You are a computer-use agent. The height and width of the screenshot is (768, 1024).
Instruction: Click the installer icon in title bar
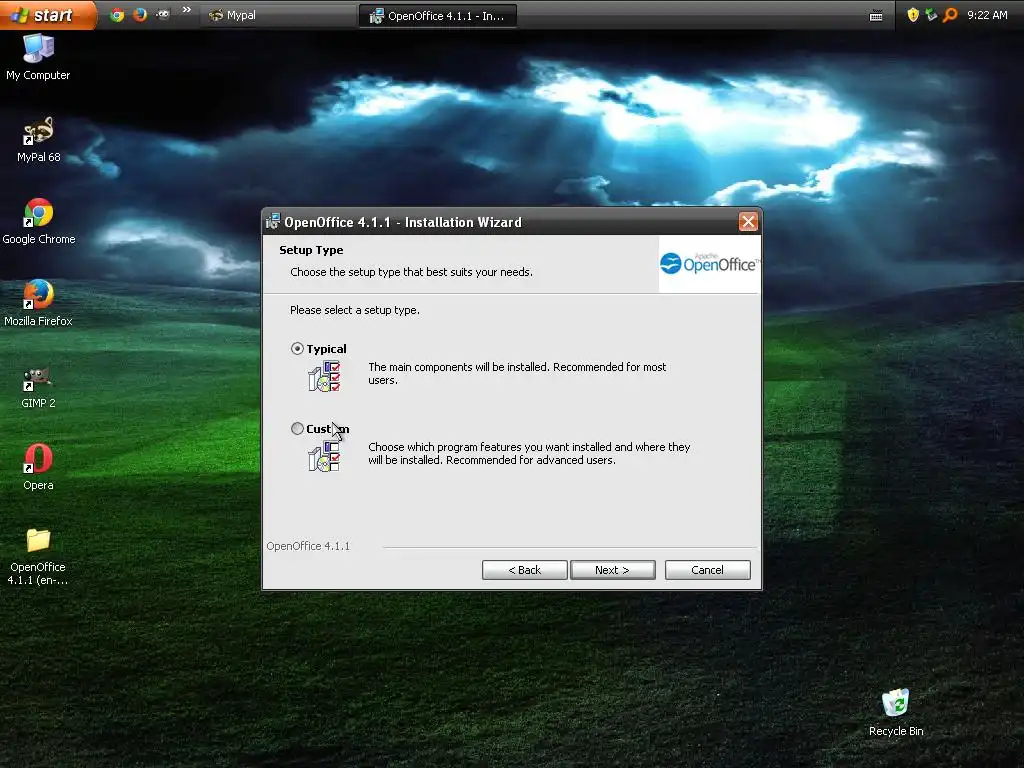tap(273, 222)
